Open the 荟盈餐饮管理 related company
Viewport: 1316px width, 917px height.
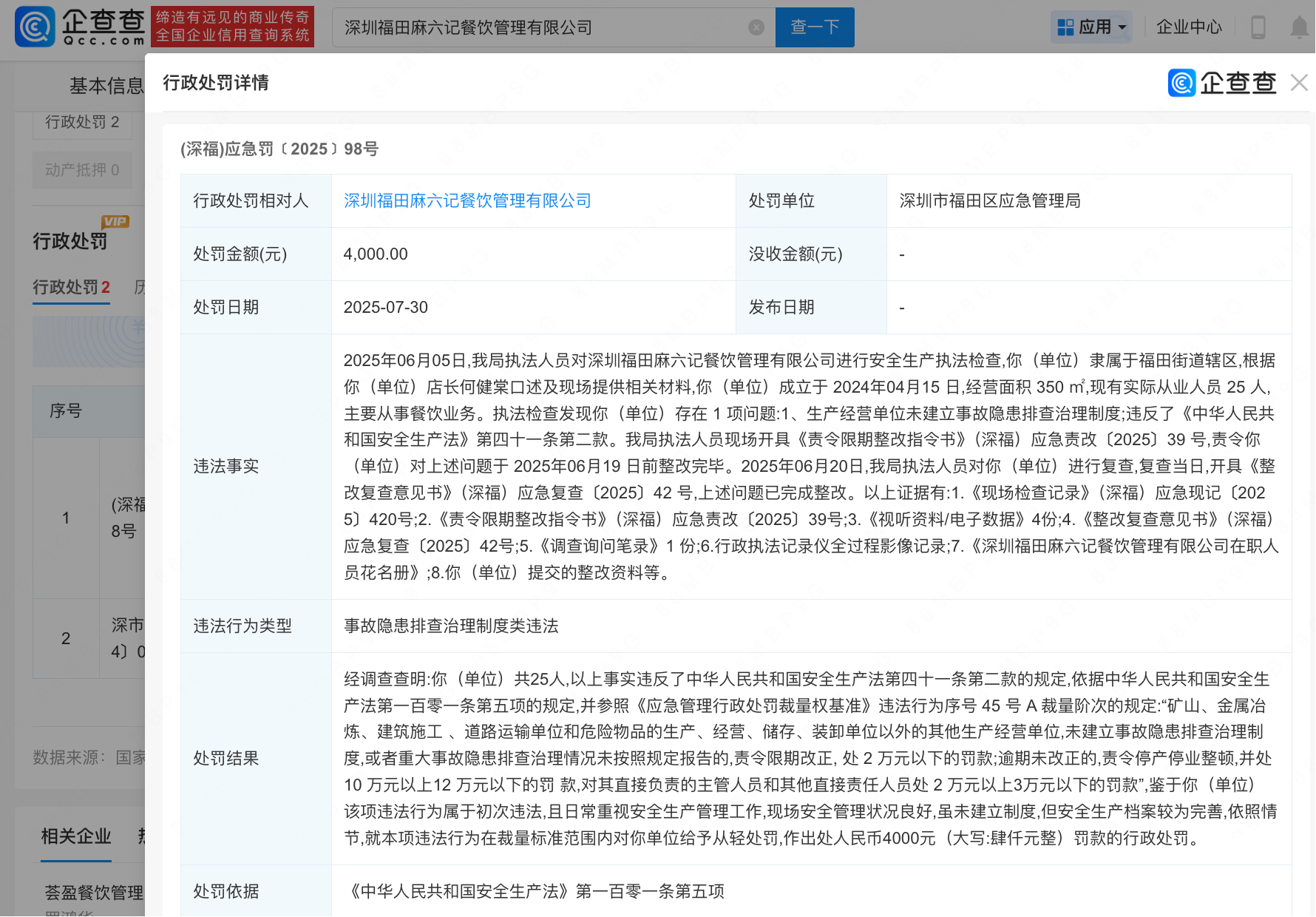pos(94,893)
